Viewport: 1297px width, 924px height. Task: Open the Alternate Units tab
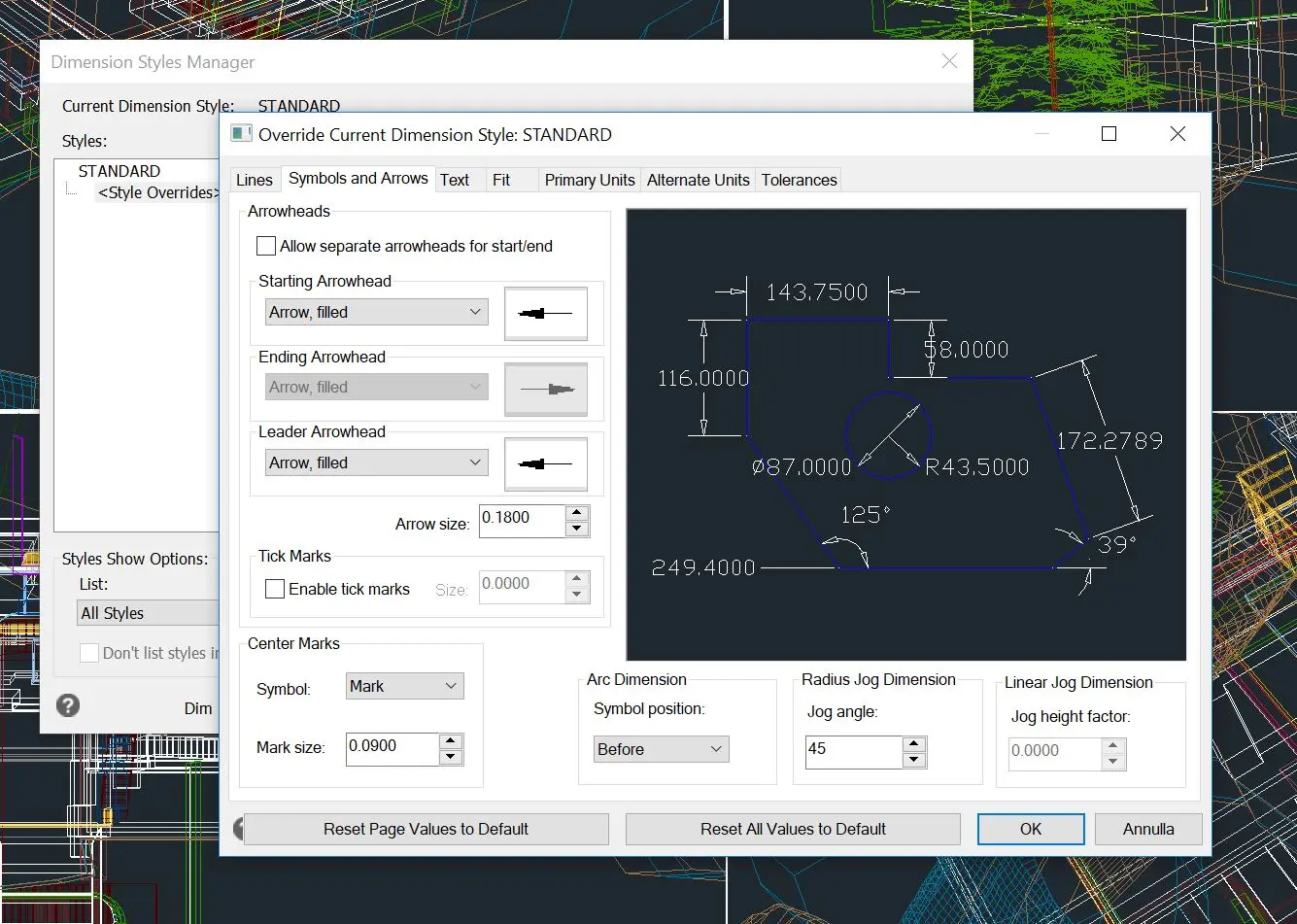[x=699, y=180]
